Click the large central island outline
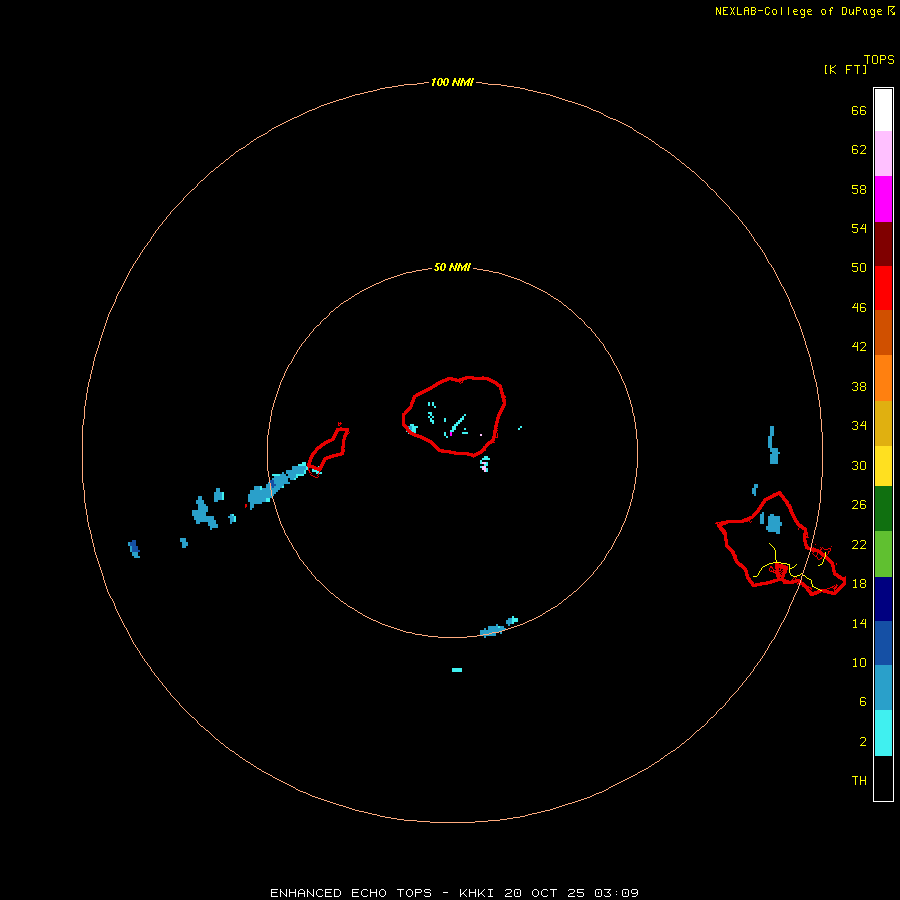This screenshot has height=900, width=900. (x=453, y=416)
